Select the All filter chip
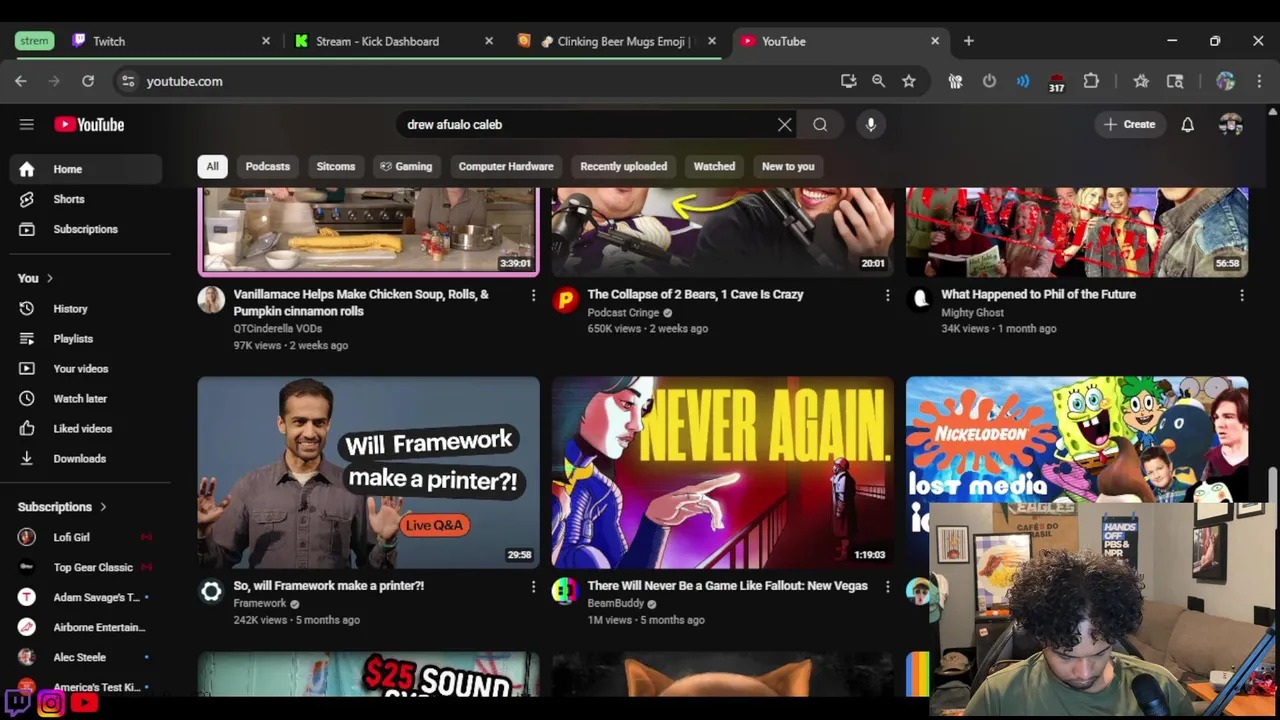The image size is (1280, 720). point(212,166)
